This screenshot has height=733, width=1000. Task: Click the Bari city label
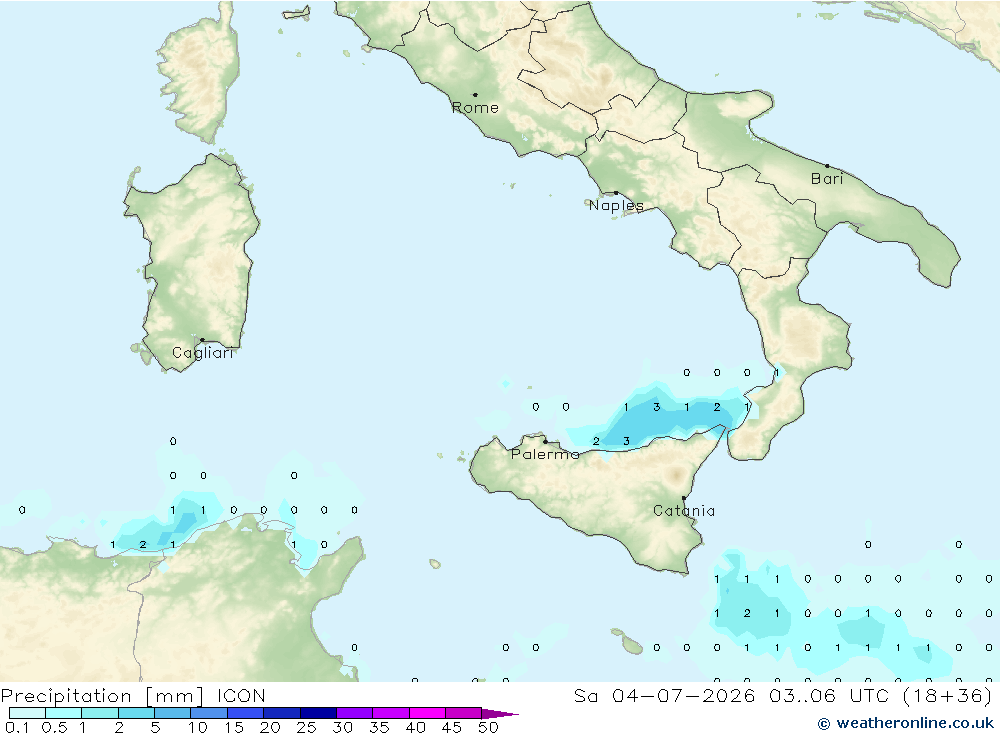(x=827, y=179)
